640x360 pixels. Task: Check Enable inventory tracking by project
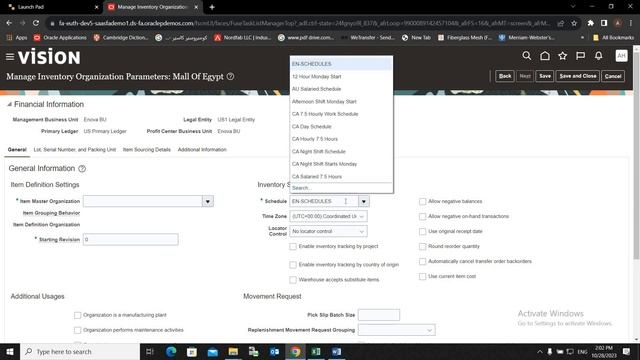point(293,247)
